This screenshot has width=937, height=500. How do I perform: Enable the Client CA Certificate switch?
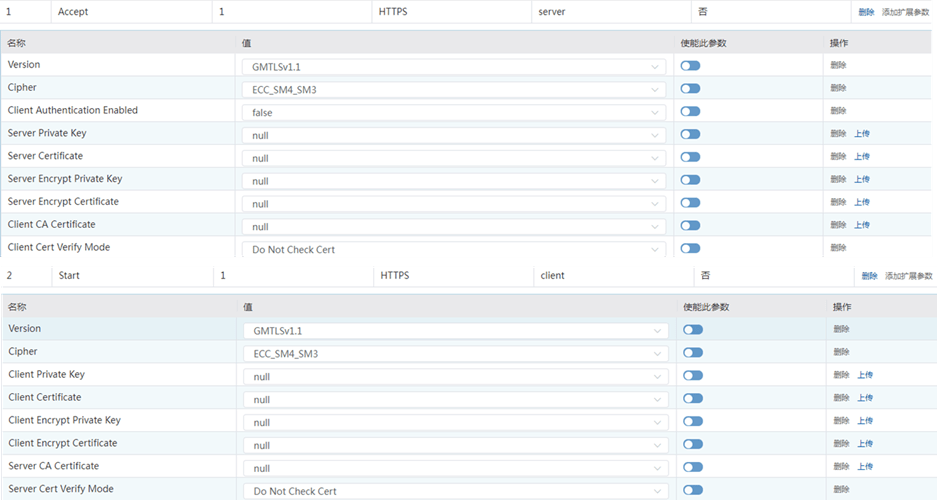(x=690, y=226)
